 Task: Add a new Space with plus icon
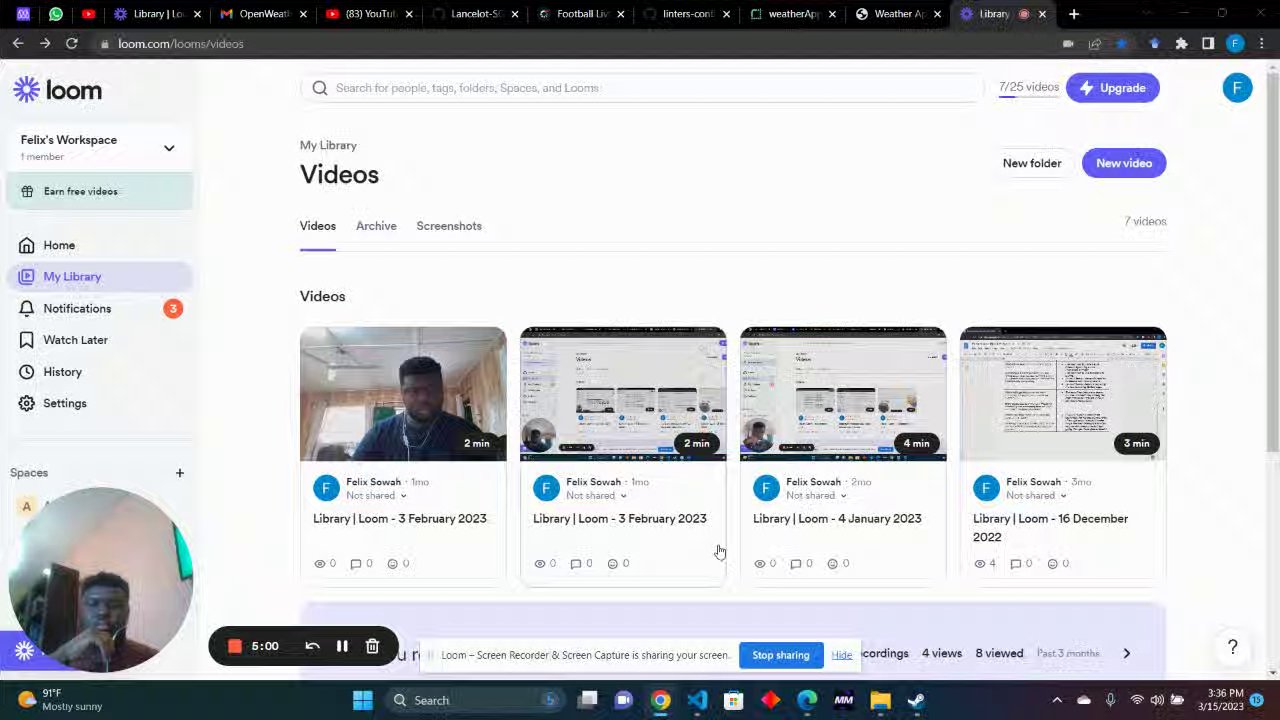pyautogui.click(x=180, y=473)
